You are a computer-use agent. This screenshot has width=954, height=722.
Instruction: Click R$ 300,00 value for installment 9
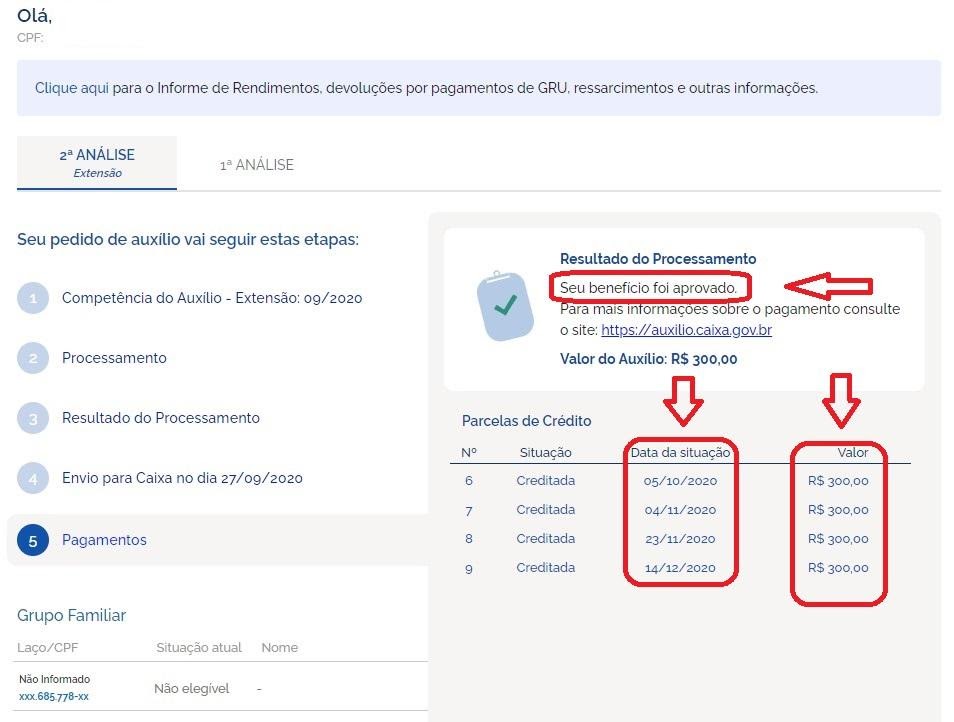tap(838, 568)
